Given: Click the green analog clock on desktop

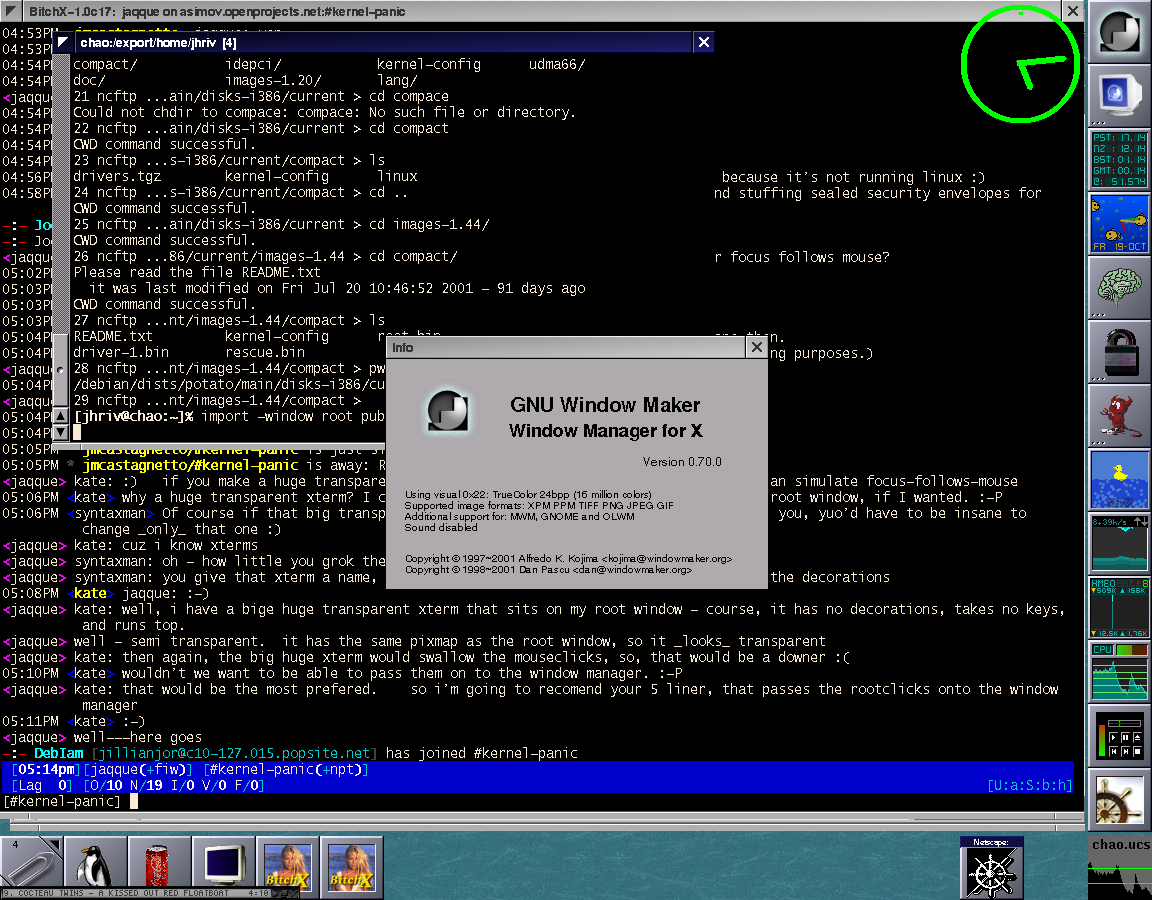Looking at the screenshot, I should point(1020,64).
